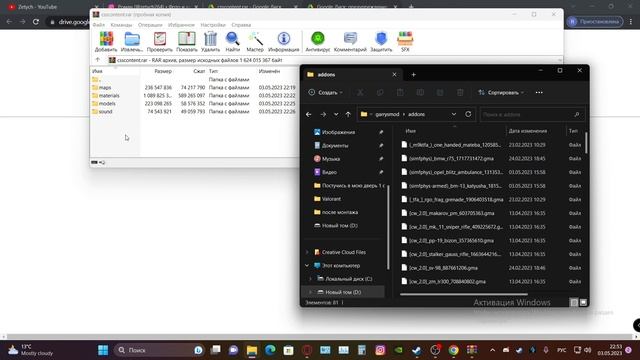Collapse Этот компьютер tree node

307,266
